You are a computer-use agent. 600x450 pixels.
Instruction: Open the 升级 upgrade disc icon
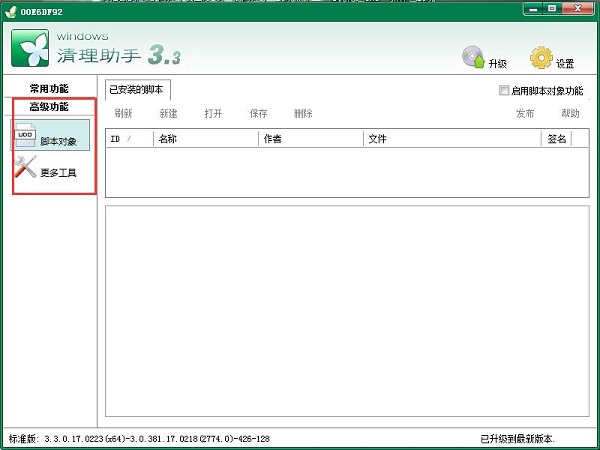(x=473, y=57)
